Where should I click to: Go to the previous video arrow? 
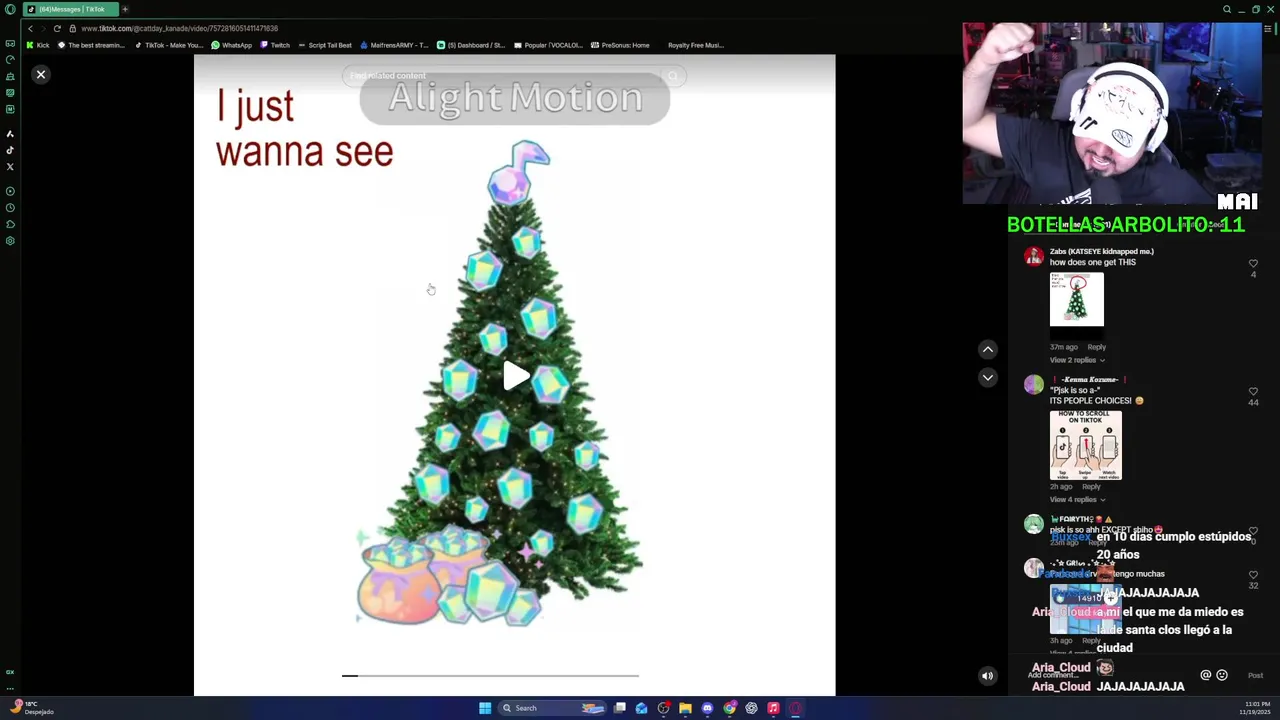click(988, 349)
